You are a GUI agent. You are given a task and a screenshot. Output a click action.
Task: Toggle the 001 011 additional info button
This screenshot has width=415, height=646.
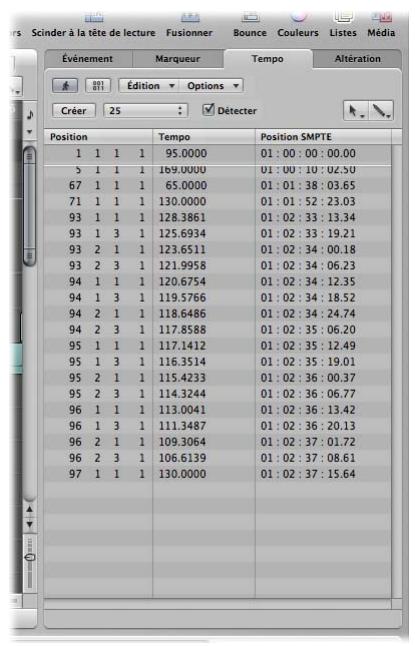pos(98,86)
